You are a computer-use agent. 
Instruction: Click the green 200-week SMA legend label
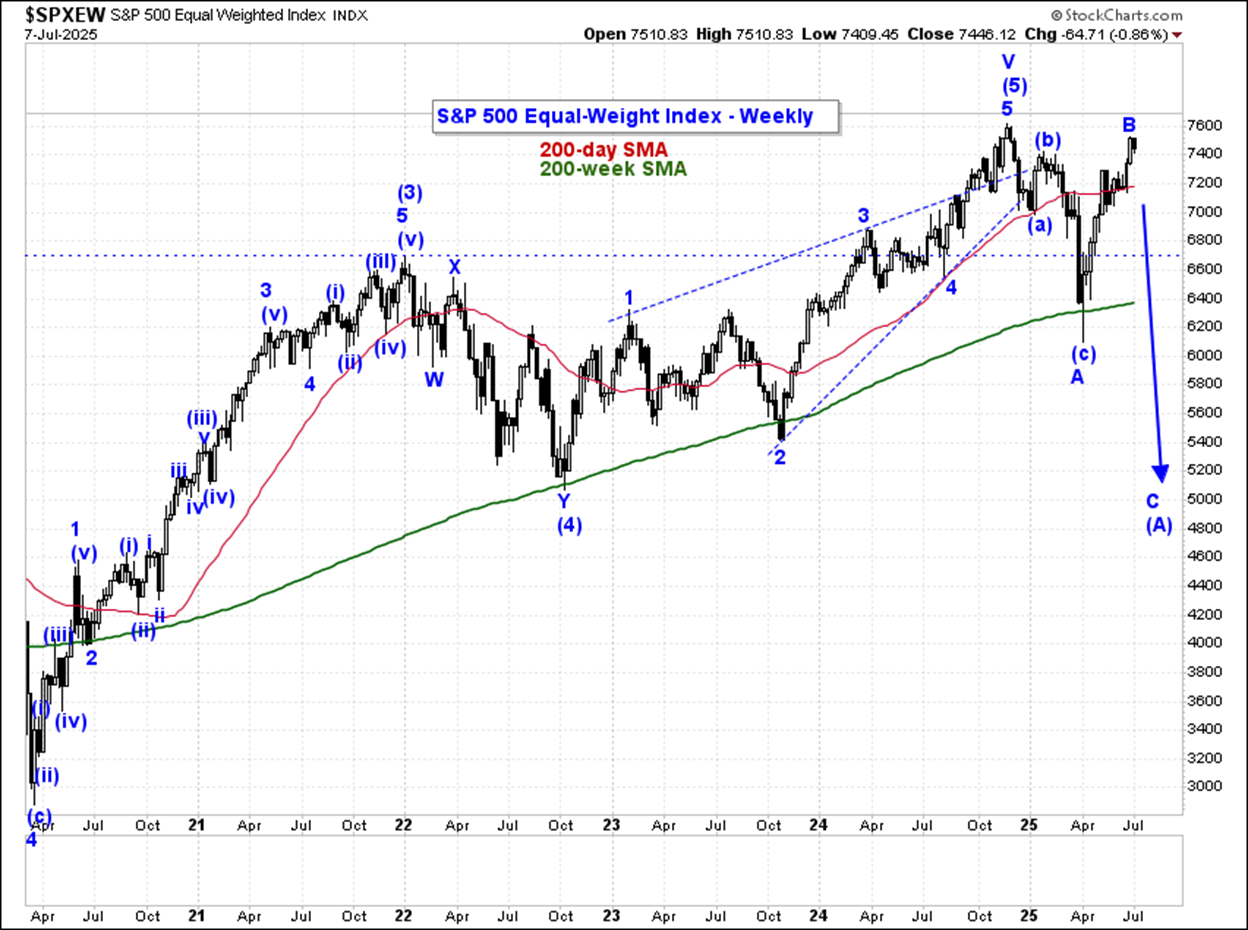pos(613,169)
